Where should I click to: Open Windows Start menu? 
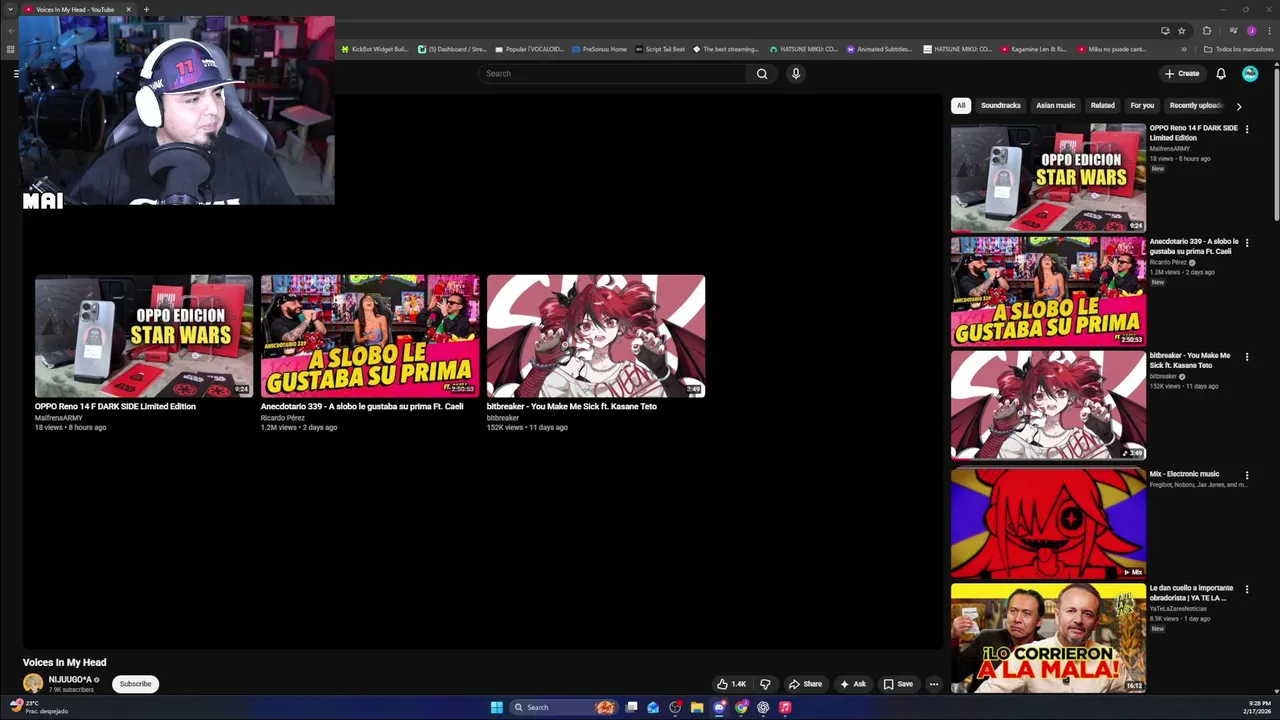[496, 707]
